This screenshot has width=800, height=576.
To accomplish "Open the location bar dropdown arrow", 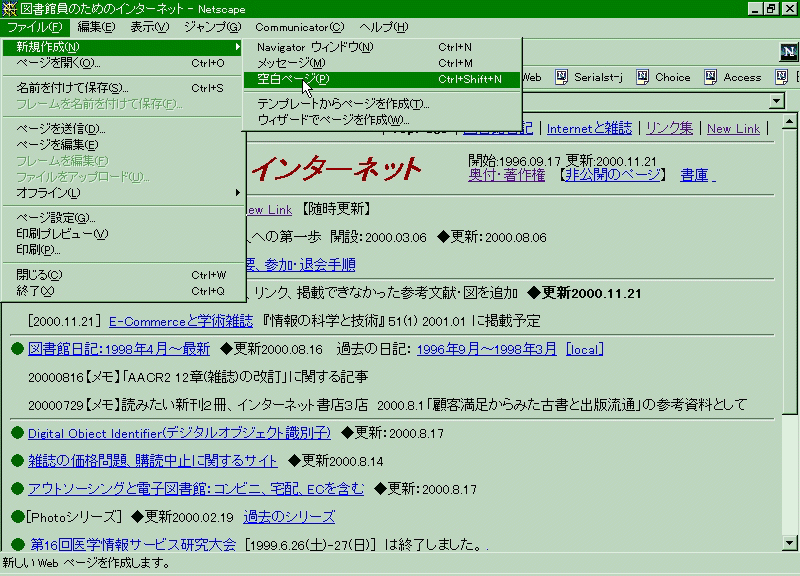I will tap(777, 101).
